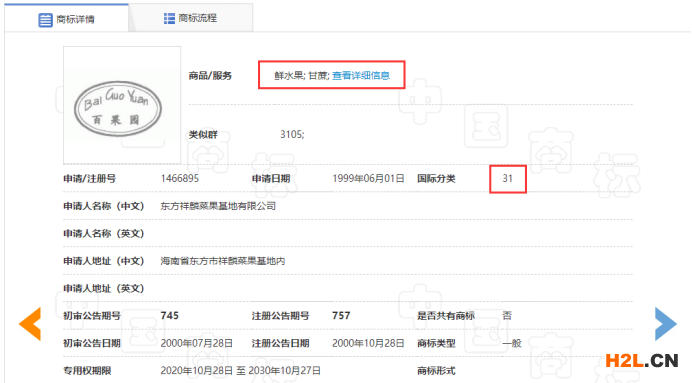The height and width of the screenshot is (383, 692).
Task: Click the 商标流程 list icon
Action: point(169,18)
